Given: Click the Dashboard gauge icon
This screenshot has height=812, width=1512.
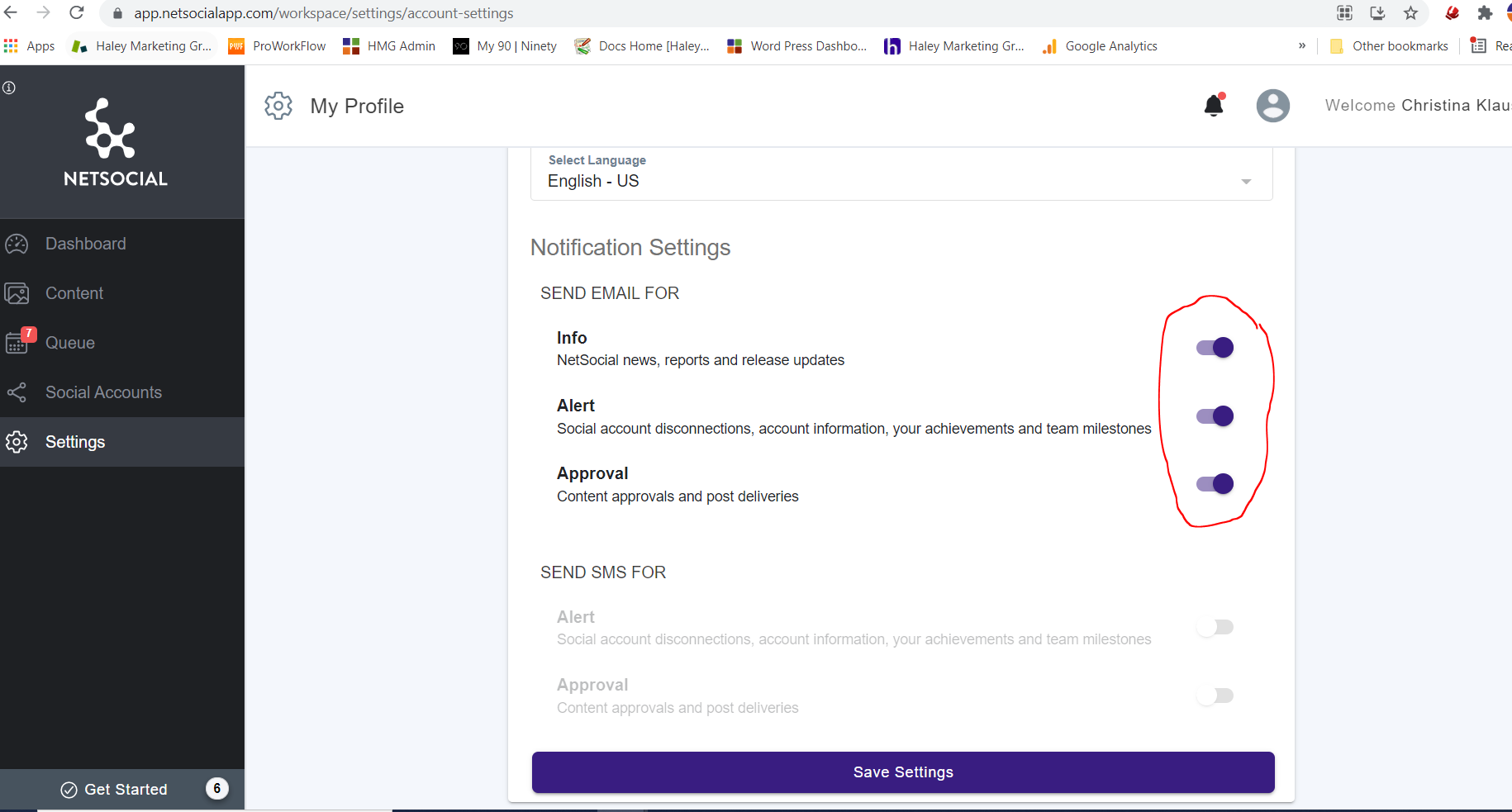Looking at the screenshot, I should (x=17, y=244).
